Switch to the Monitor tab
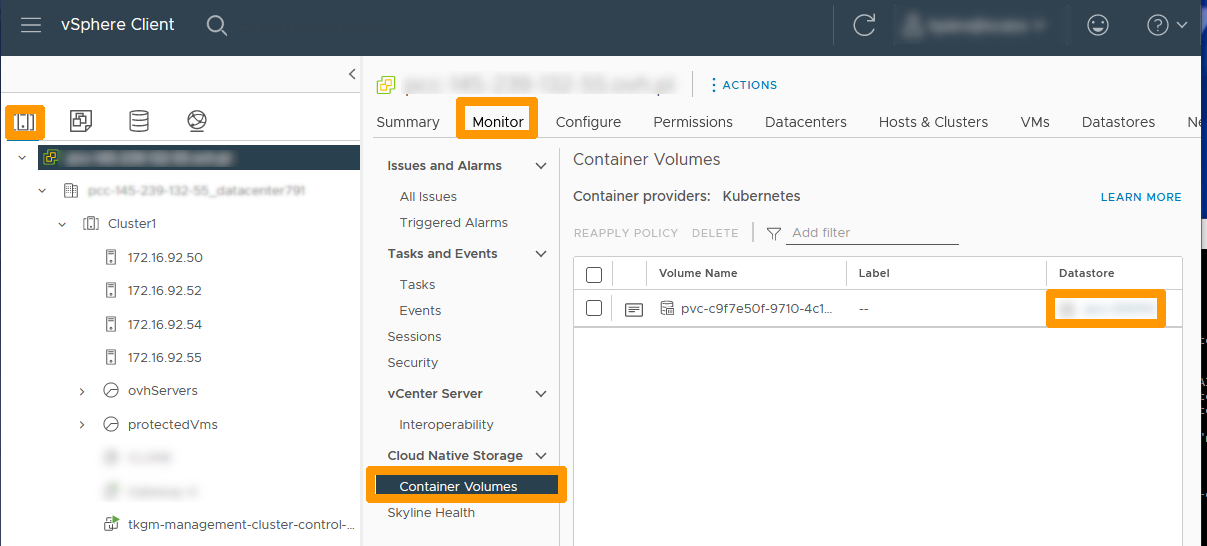Viewport: 1207px width, 546px height. point(498,122)
